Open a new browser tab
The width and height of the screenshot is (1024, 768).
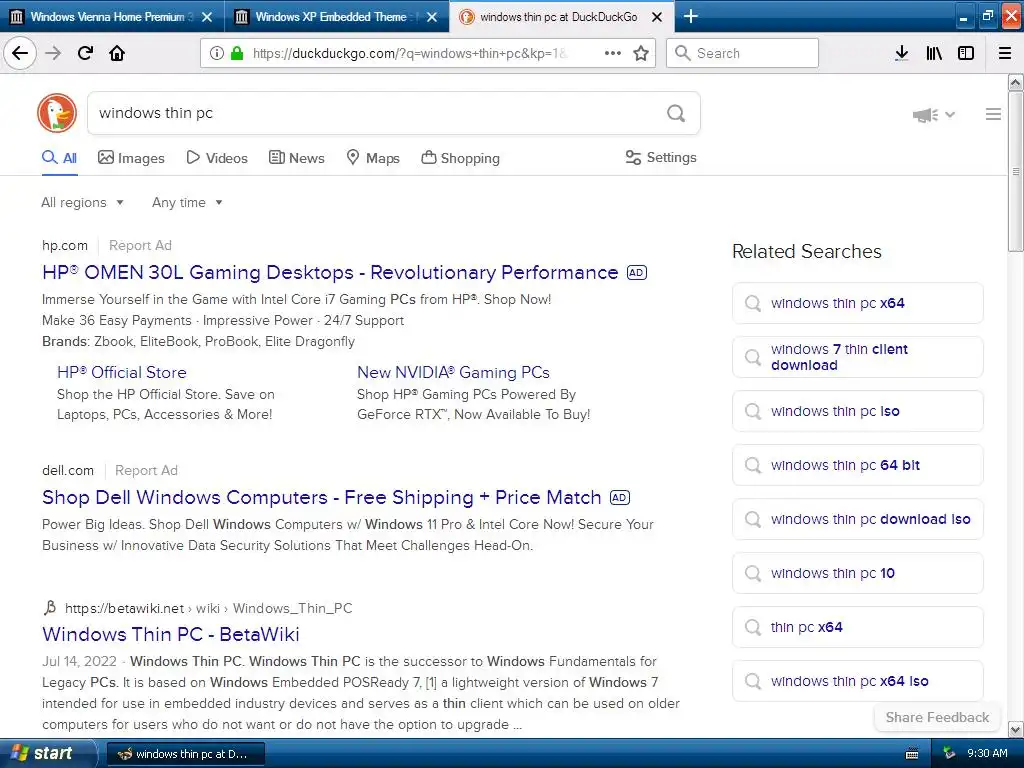point(690,16)
